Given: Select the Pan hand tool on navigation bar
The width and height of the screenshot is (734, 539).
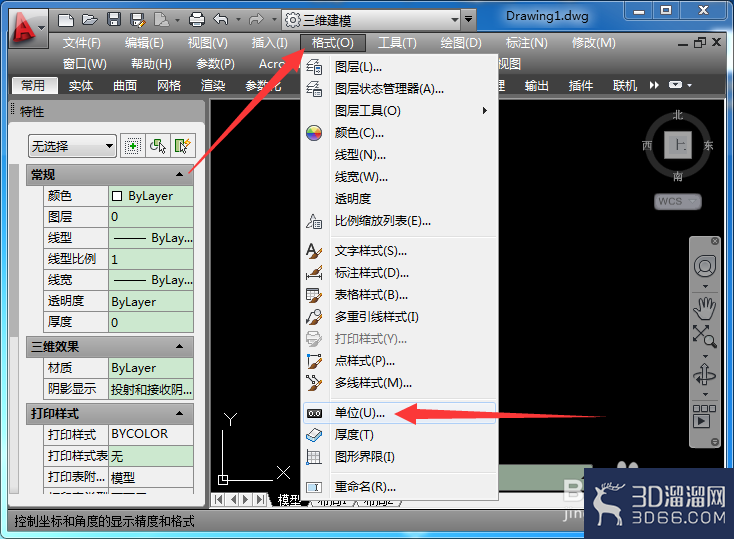Looking at the screenshot, I should coord(705,308).
